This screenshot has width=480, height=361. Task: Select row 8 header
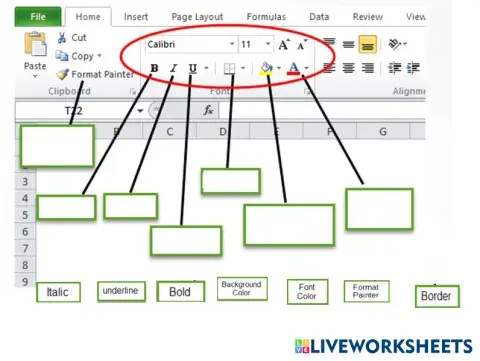click(x=25, y=265)
